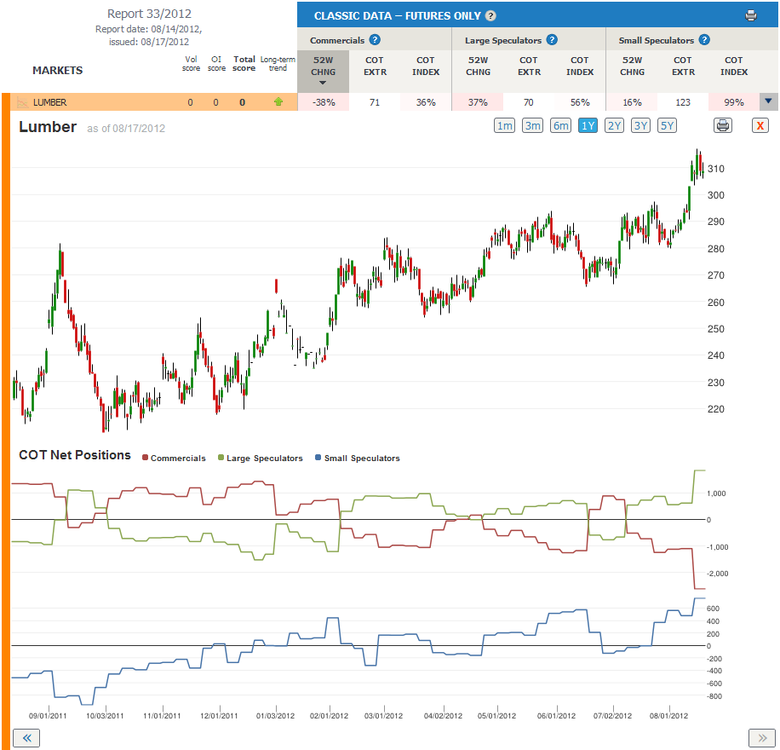Select the 2Y chart range
Screen dimensions: 780x750
(614, 125)
